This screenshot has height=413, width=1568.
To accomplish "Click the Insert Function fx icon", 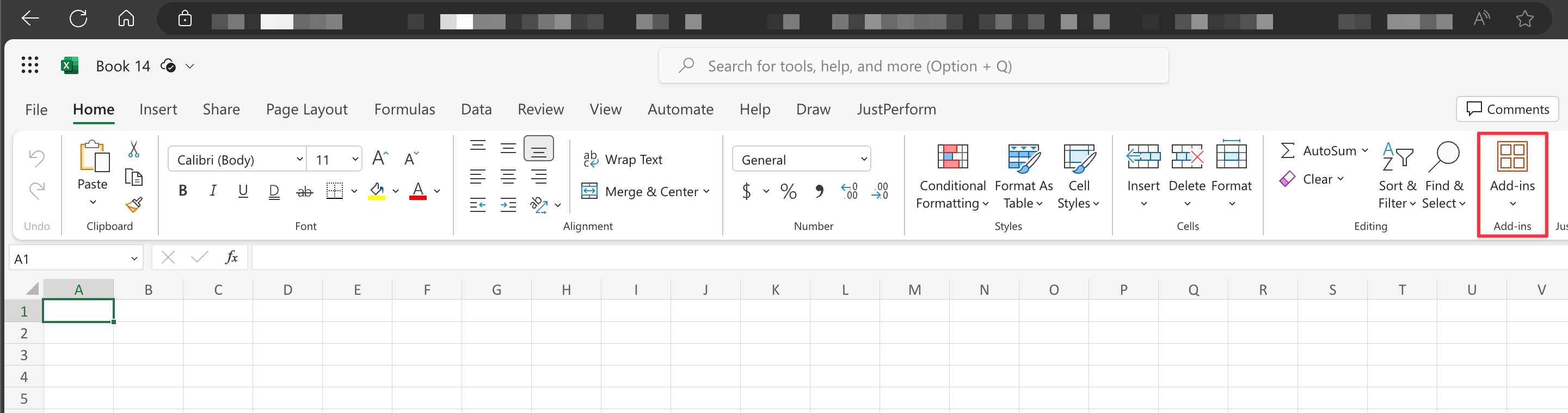I will pyautogui.click(x=231, y=258).
